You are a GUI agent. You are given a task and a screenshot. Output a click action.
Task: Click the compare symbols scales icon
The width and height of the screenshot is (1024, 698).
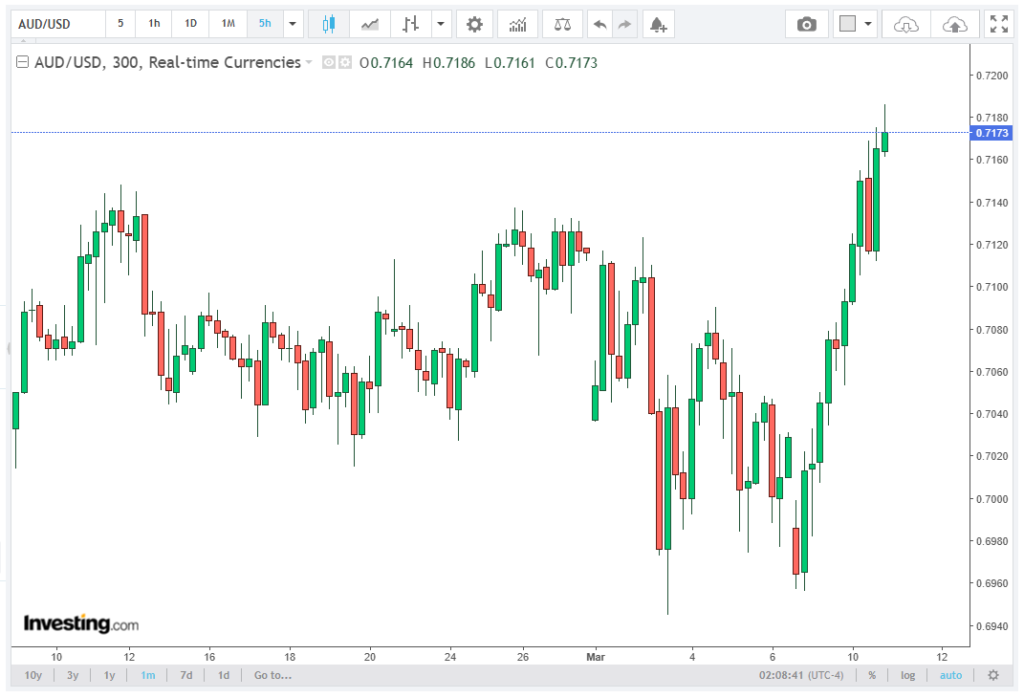click(x=563, y=23)
